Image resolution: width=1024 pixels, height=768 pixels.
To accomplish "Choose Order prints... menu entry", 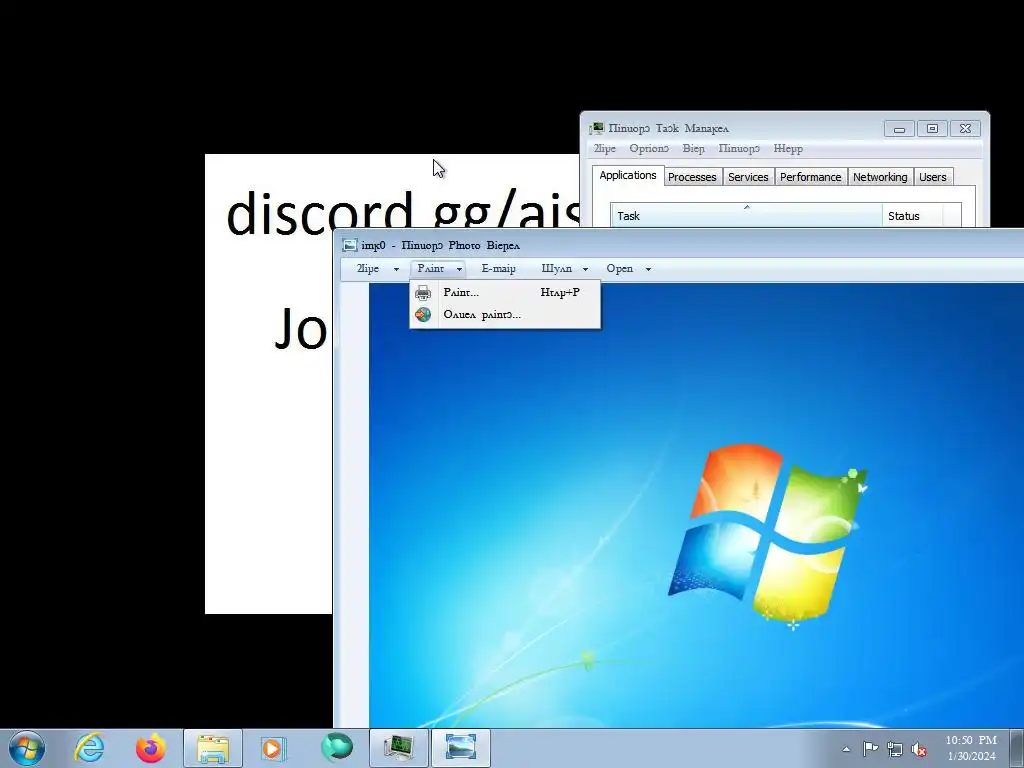I will [x=505, y=315].
